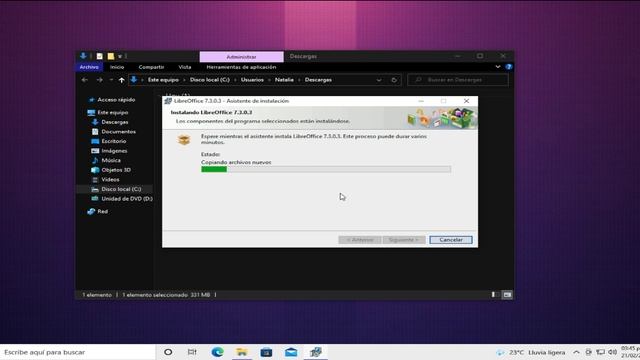Click the LibreOffice installer taskbar icon
The height and width of the screenshot is (360, 640).
(316, 352)
